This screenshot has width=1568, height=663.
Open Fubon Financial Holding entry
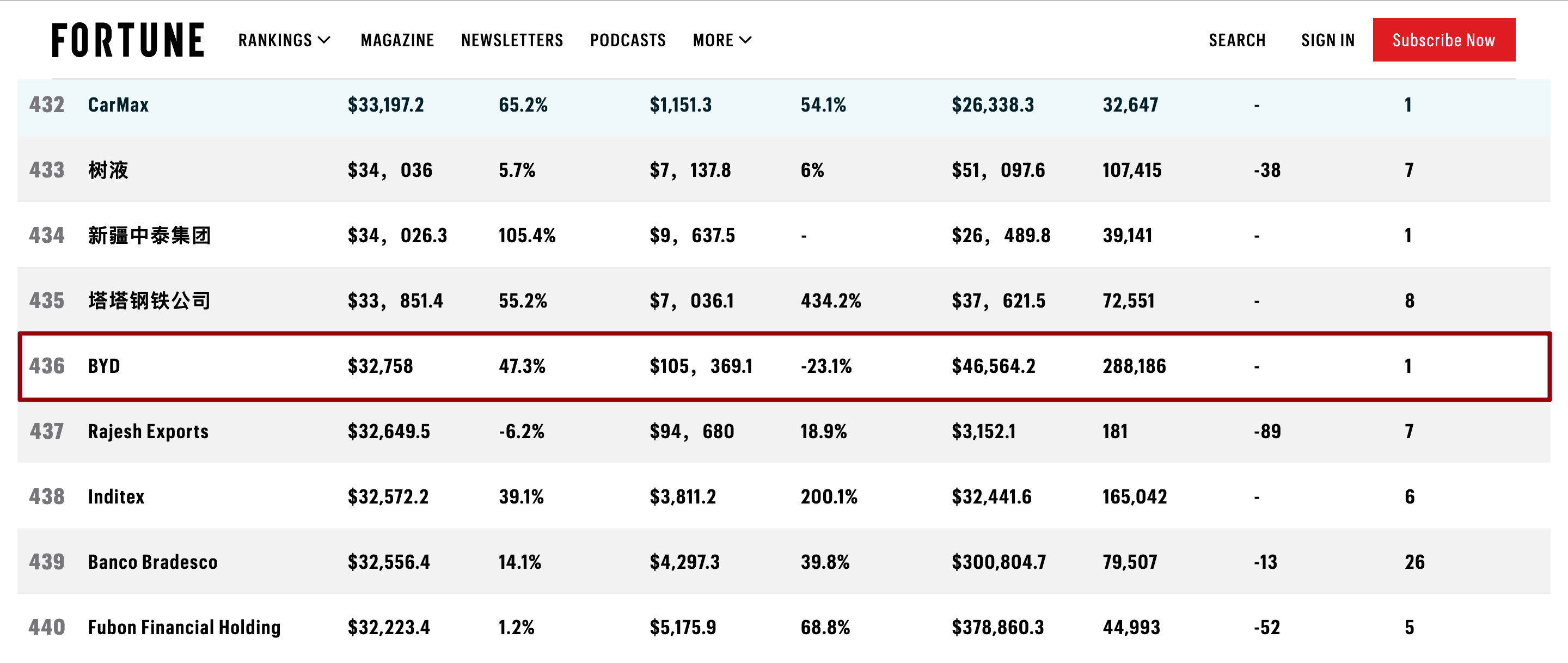point(185,627)
